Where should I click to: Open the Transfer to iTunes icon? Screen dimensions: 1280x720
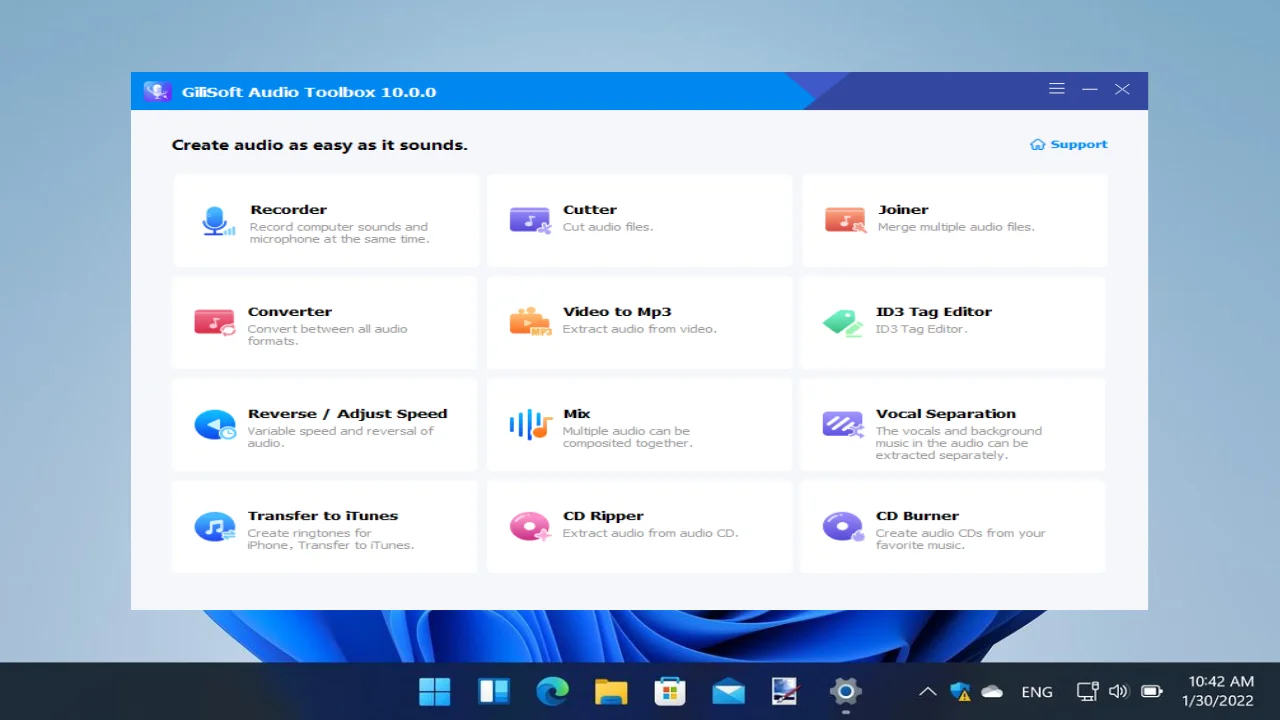point(215,527)
